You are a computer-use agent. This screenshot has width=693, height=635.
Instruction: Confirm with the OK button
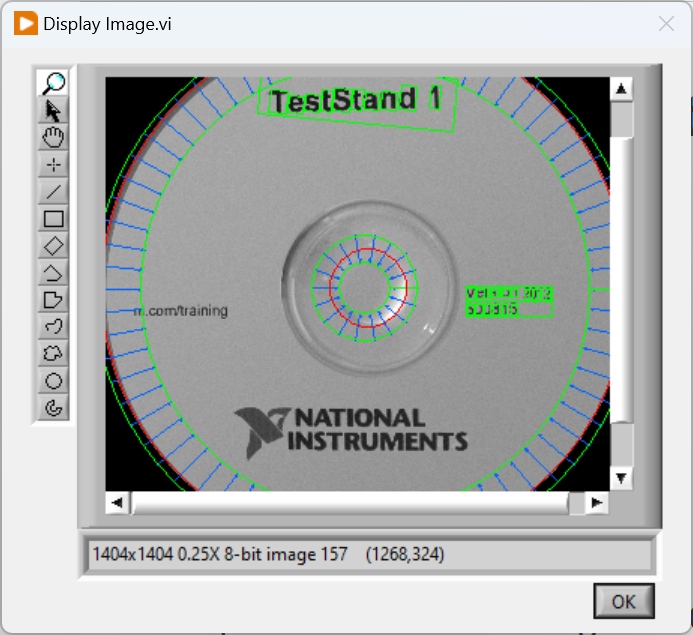[624, 601]
